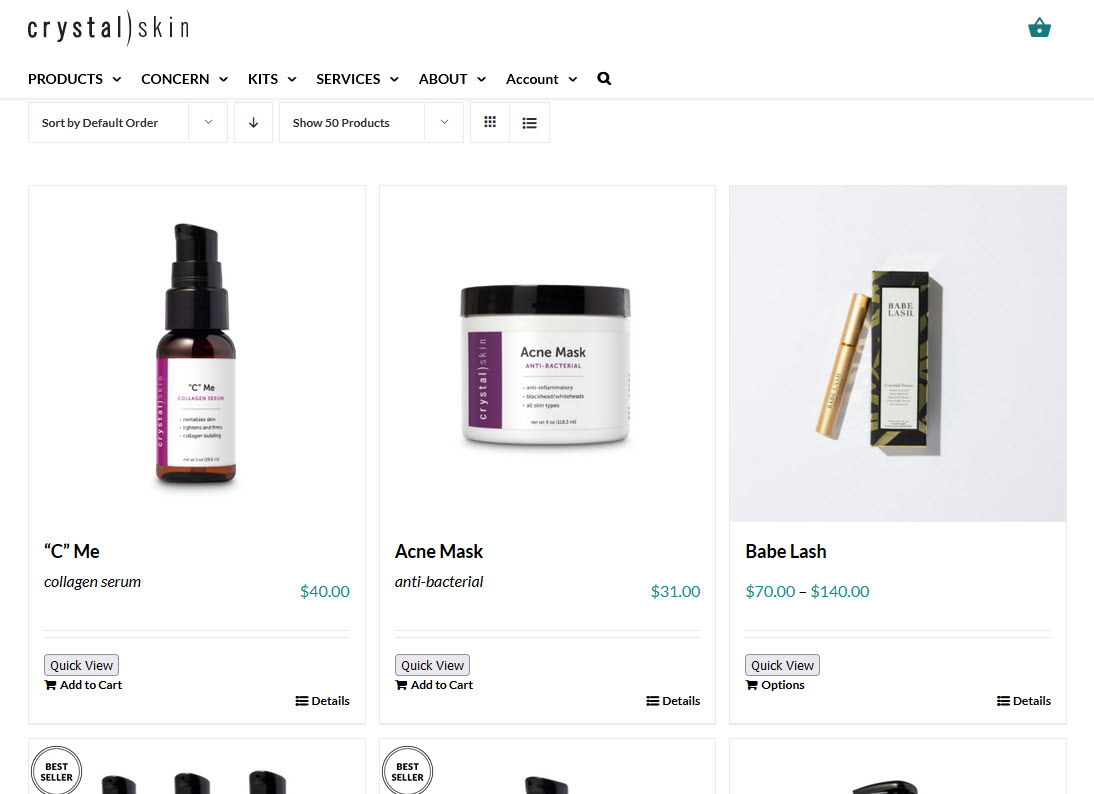Add "C" Me serum to cart
The height and width of the screenshot is (794, 1094).
83,685
